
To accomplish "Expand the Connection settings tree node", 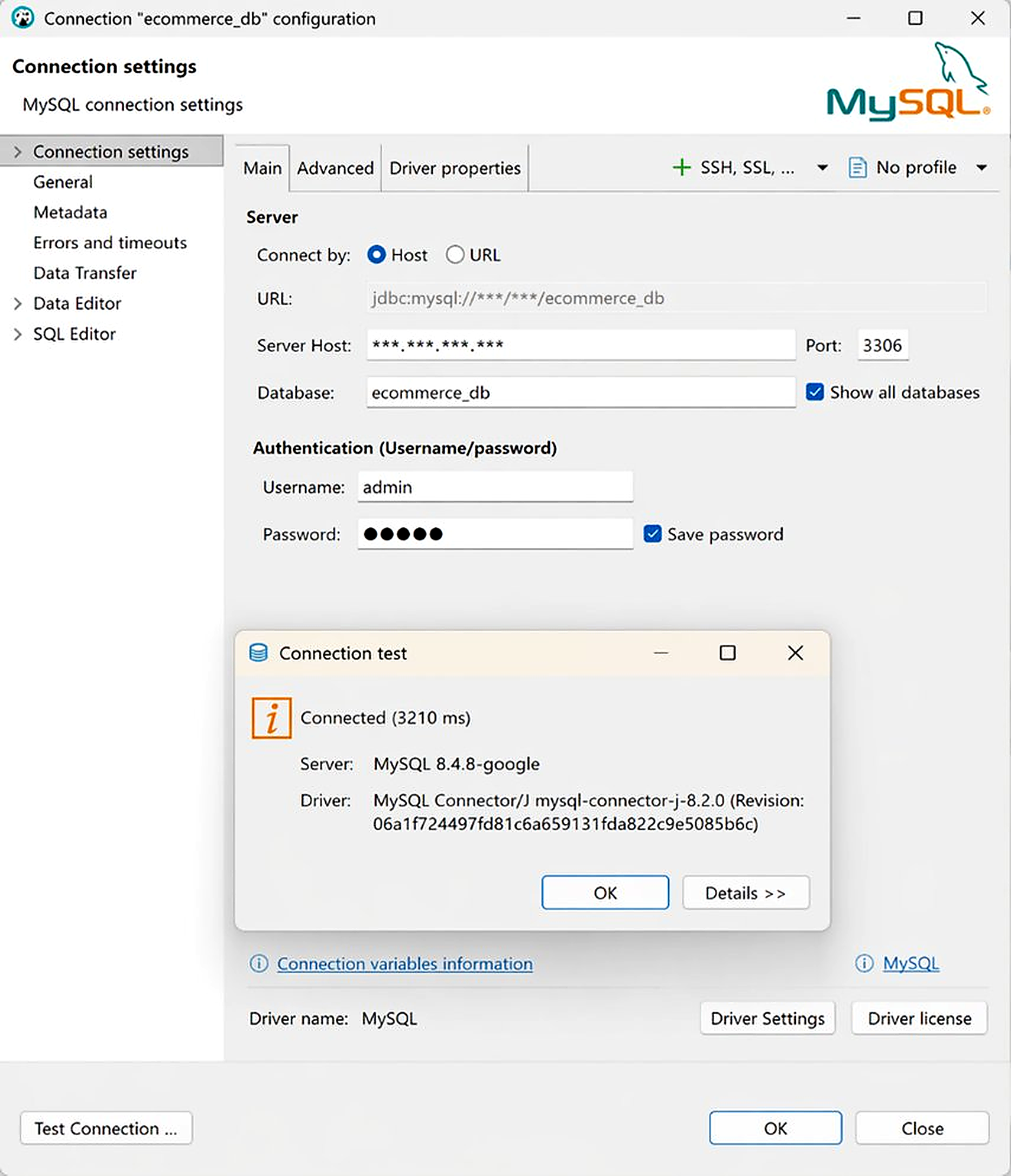I will pyautogui.click(x=18, y=152).
